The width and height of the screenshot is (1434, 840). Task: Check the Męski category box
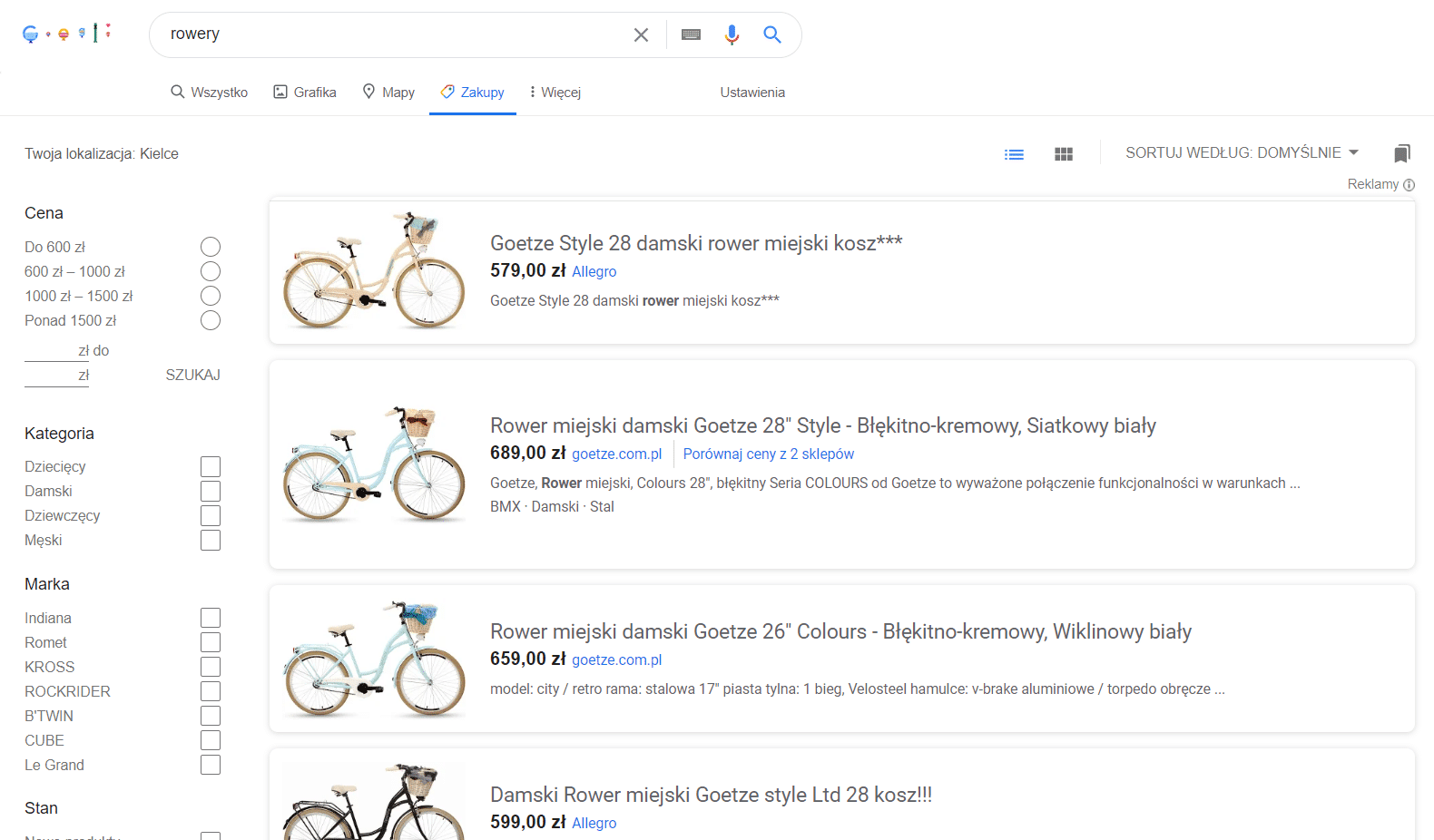pyautogui.click(x=211, y=540)
